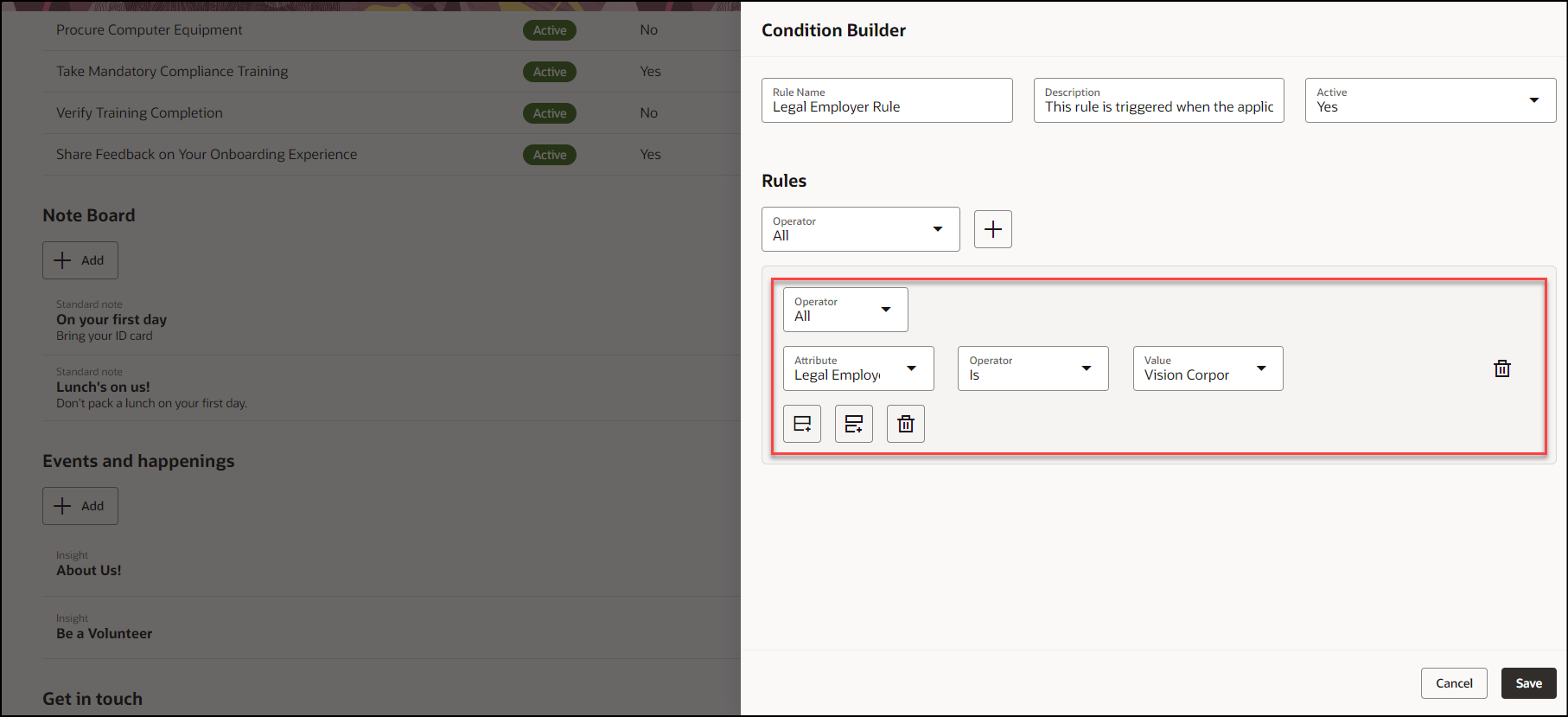This screenshot has height=717, width=1568.
Task: Select Verify Training Completion row
Action: pos(391,113)
